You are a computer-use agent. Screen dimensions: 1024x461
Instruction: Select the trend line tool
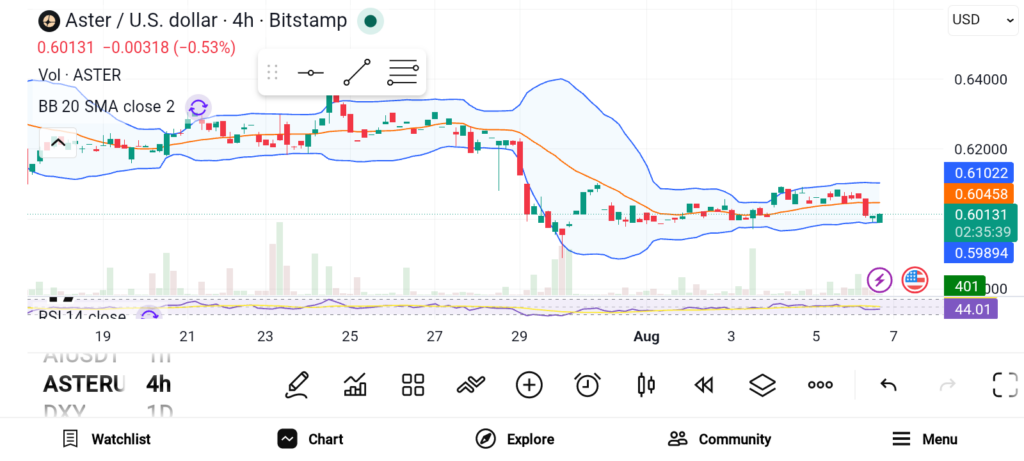click(357, 72)
